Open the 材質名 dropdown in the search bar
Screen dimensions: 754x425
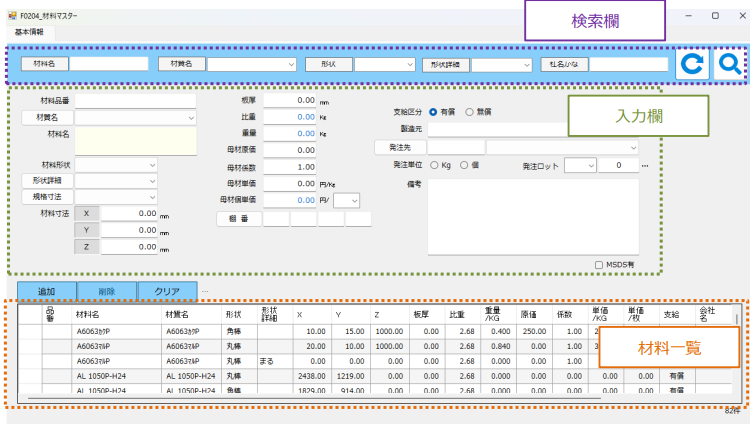pos(291,64)
